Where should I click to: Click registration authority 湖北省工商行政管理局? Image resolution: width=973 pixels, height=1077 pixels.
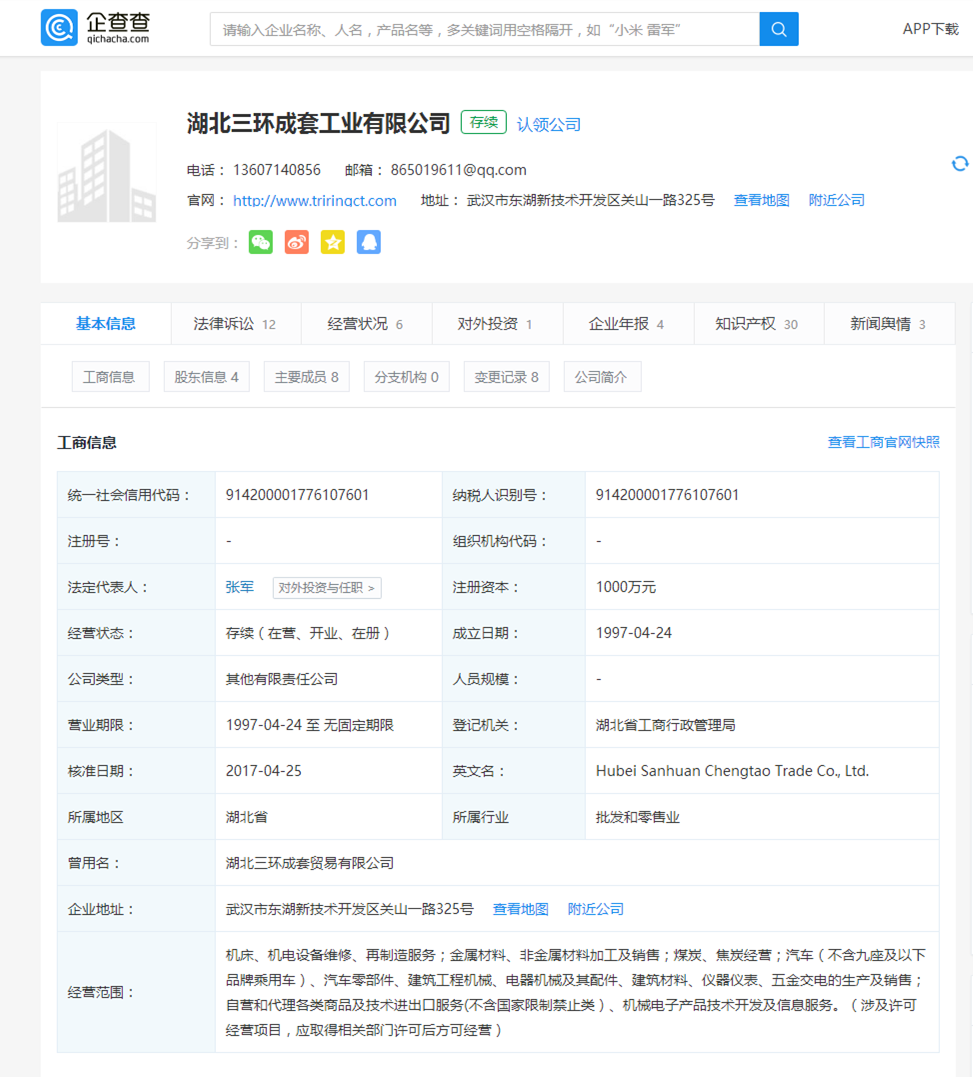click(x=665, y=725)
